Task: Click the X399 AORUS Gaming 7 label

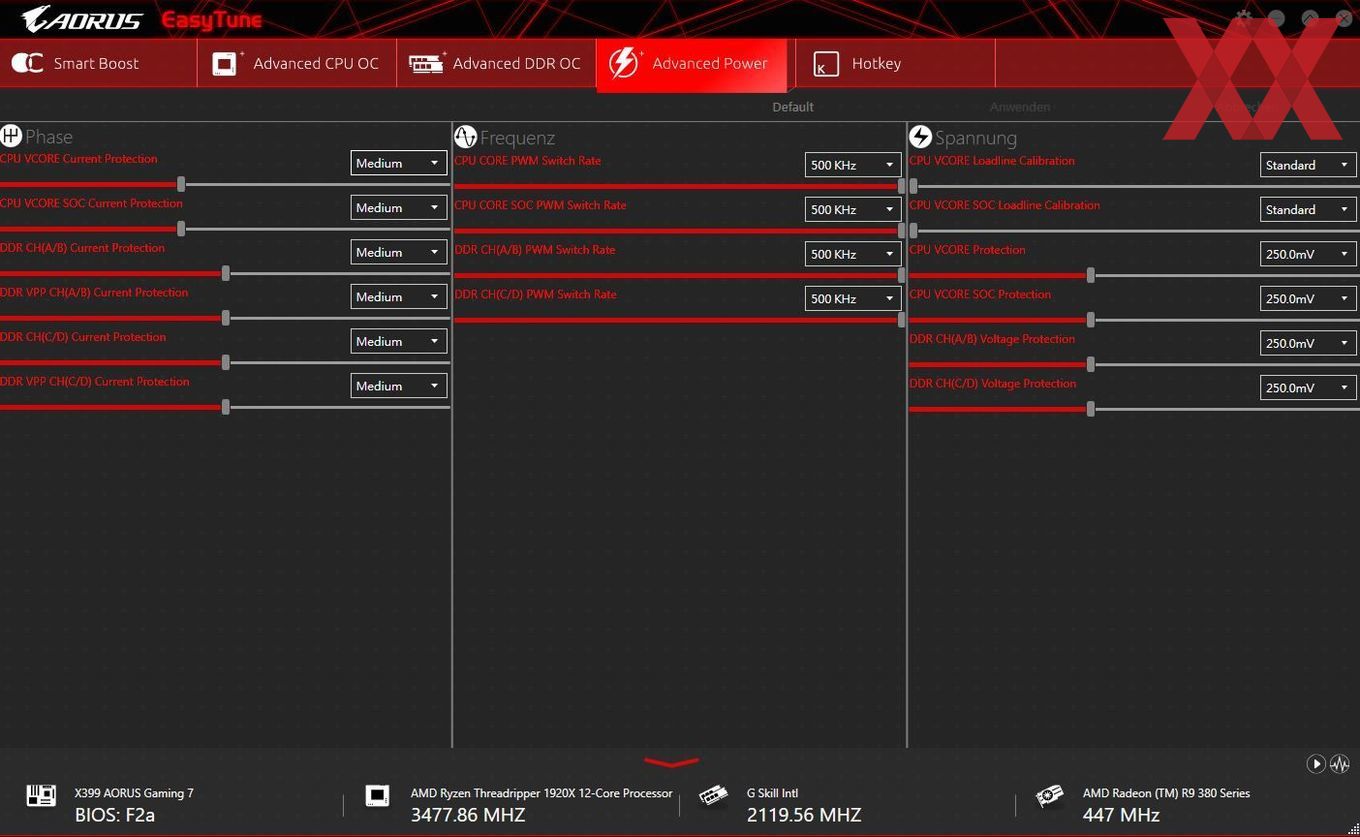Action: click(x=134, y=793)
